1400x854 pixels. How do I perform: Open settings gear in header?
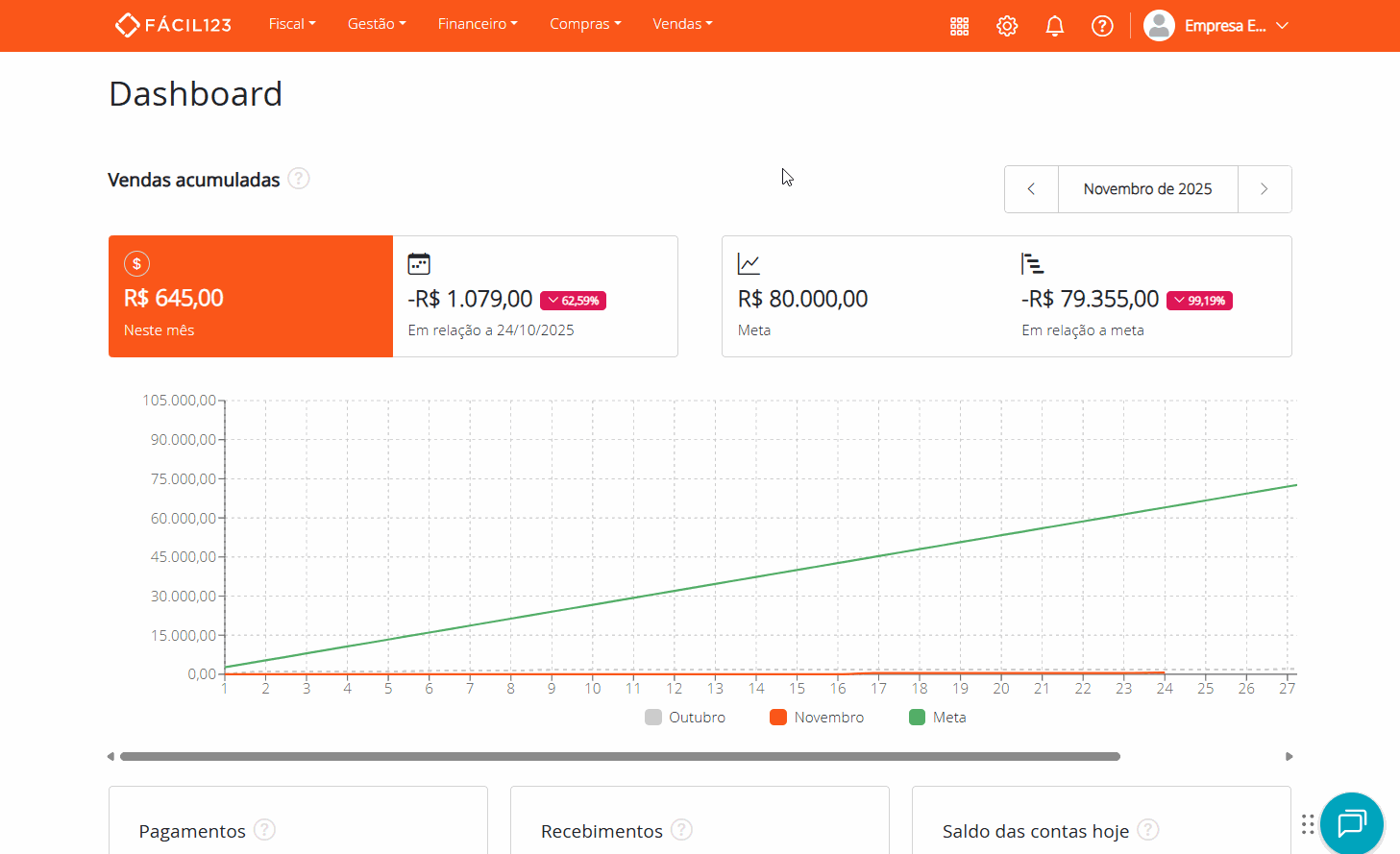point(1006,26)
